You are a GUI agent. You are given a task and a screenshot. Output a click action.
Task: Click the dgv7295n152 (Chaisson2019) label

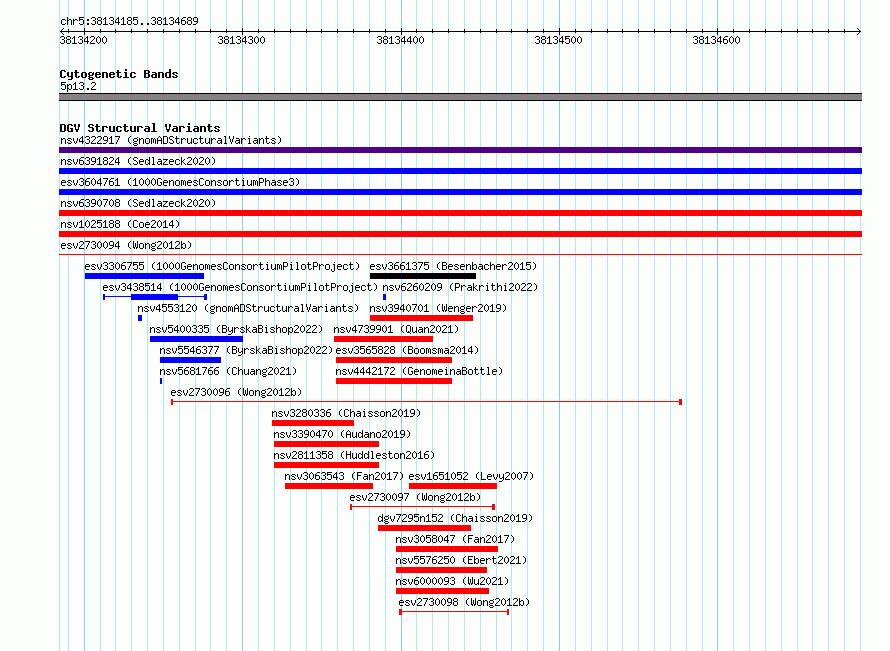coord(455,518)
